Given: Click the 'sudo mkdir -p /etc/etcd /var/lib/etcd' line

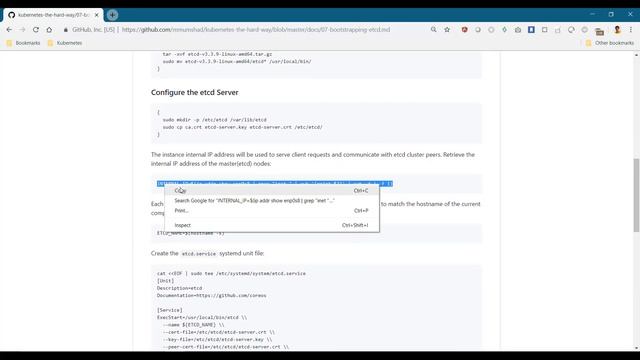Looking at the screenshot, I should pyautogui.click(x=214, y=120).
